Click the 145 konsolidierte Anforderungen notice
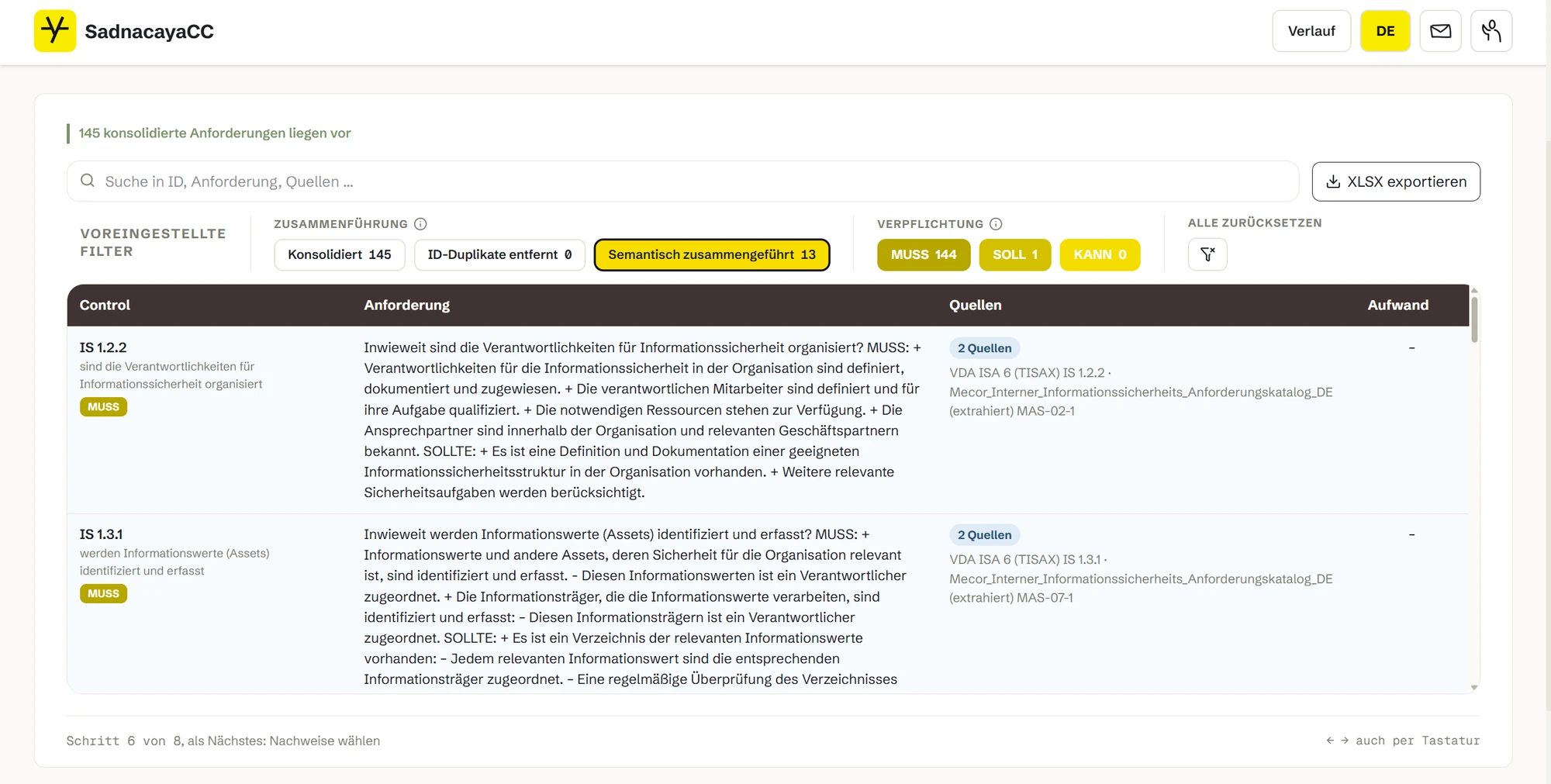 pos(215,133)
